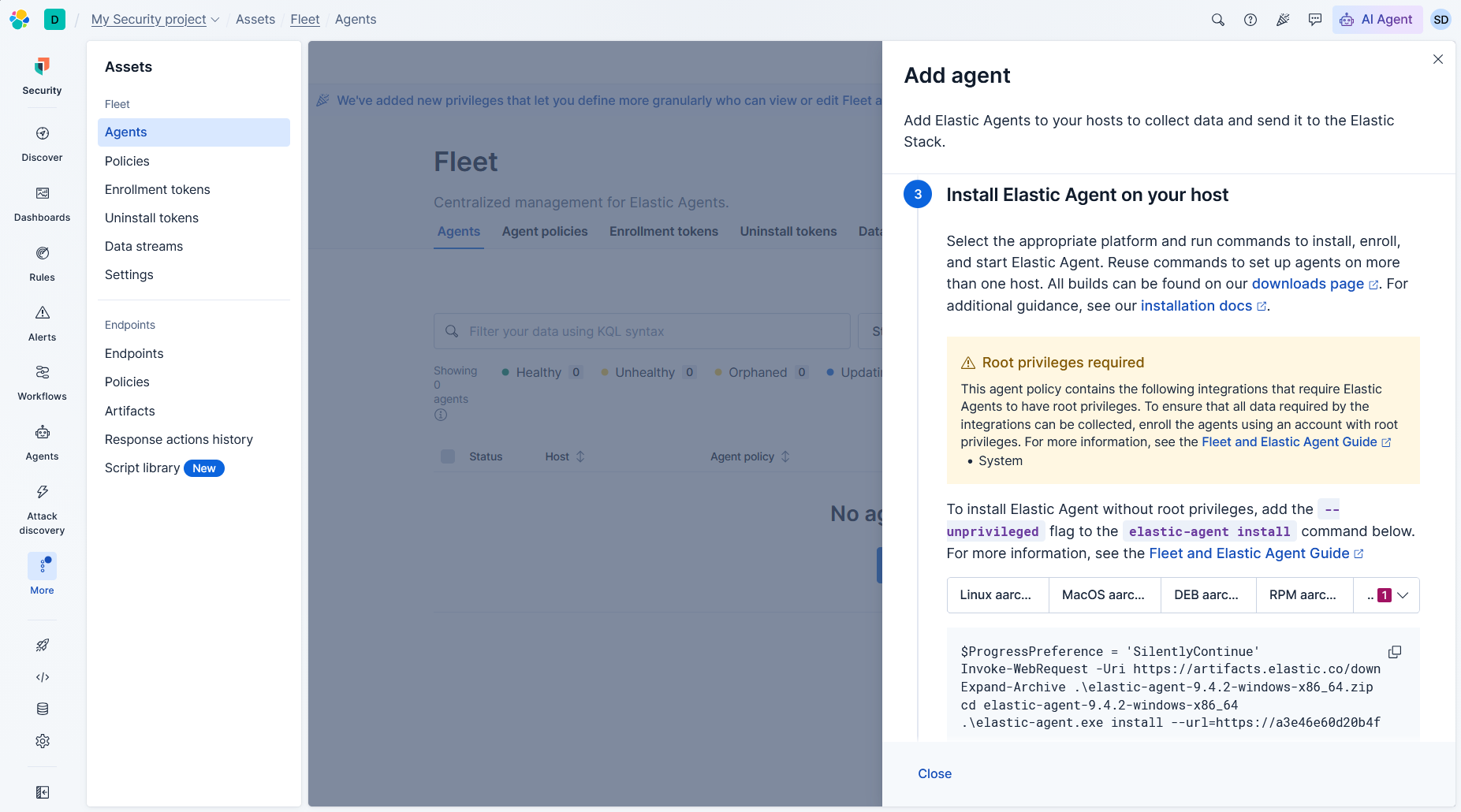The height and width of the screenshot is (812, 1461).
Task: Expand the additional platforms dropdown
Action: point(1387,595)
